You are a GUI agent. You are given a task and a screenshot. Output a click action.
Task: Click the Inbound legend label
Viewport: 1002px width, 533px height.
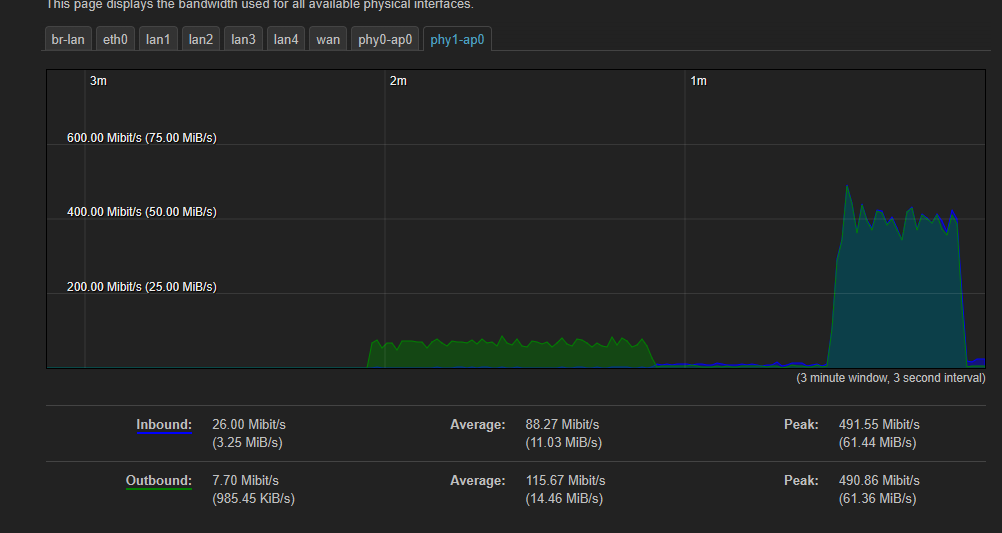164,424
